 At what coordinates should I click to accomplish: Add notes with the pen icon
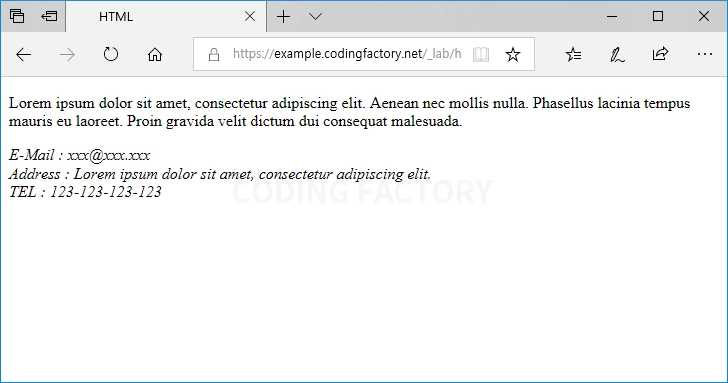pos(617,54)
